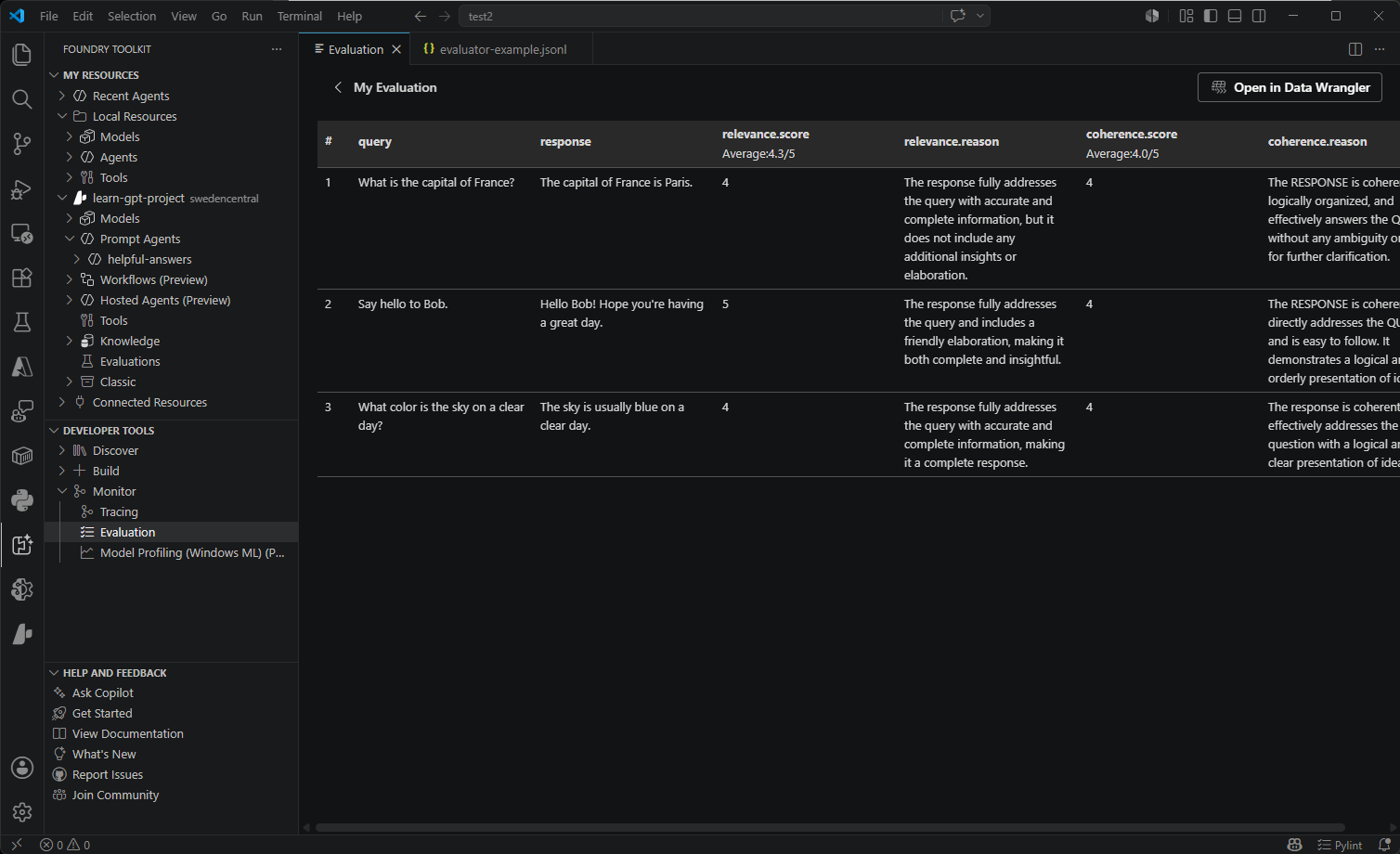1400x854 pixels.
Task: Select Evaluations under learn-gpt-project
Action: click(x=130, y=361)
